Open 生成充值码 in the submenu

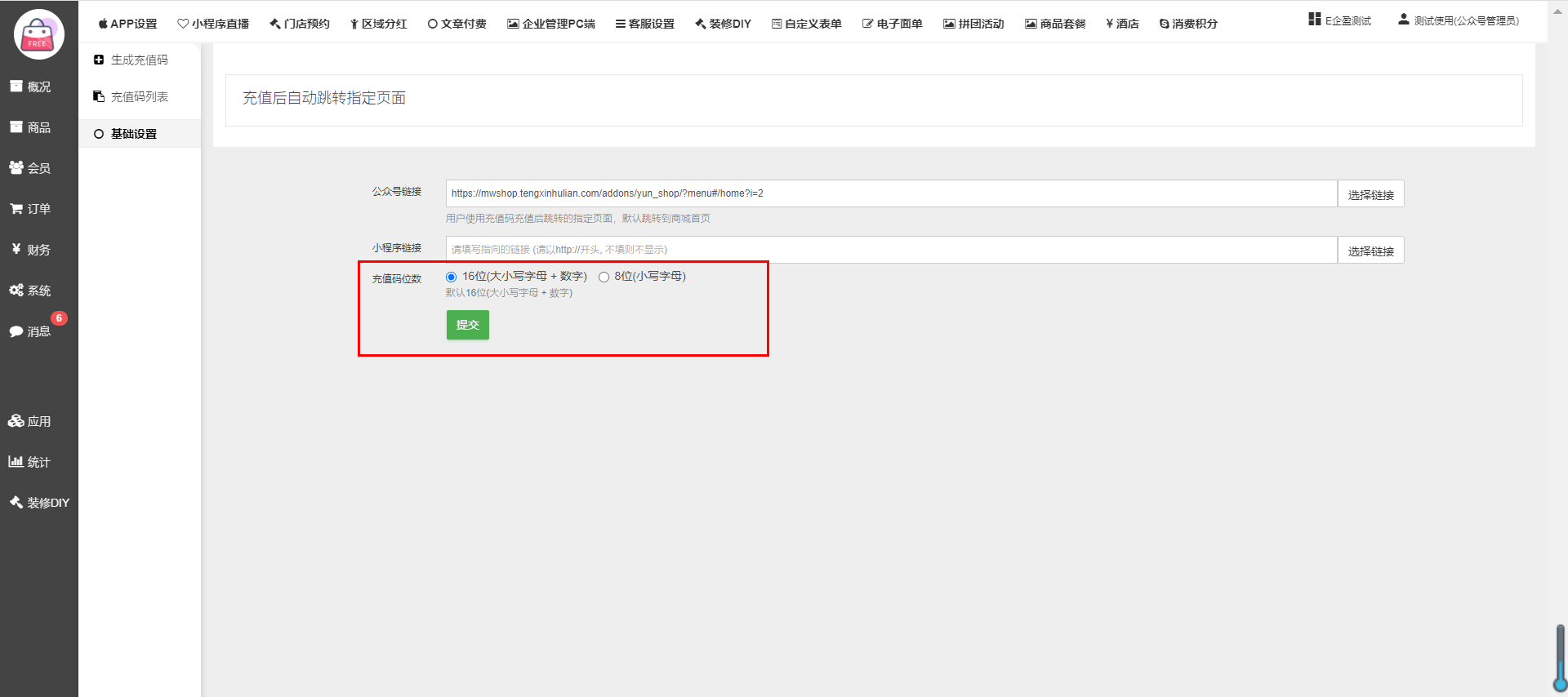(x=139, y=60)
